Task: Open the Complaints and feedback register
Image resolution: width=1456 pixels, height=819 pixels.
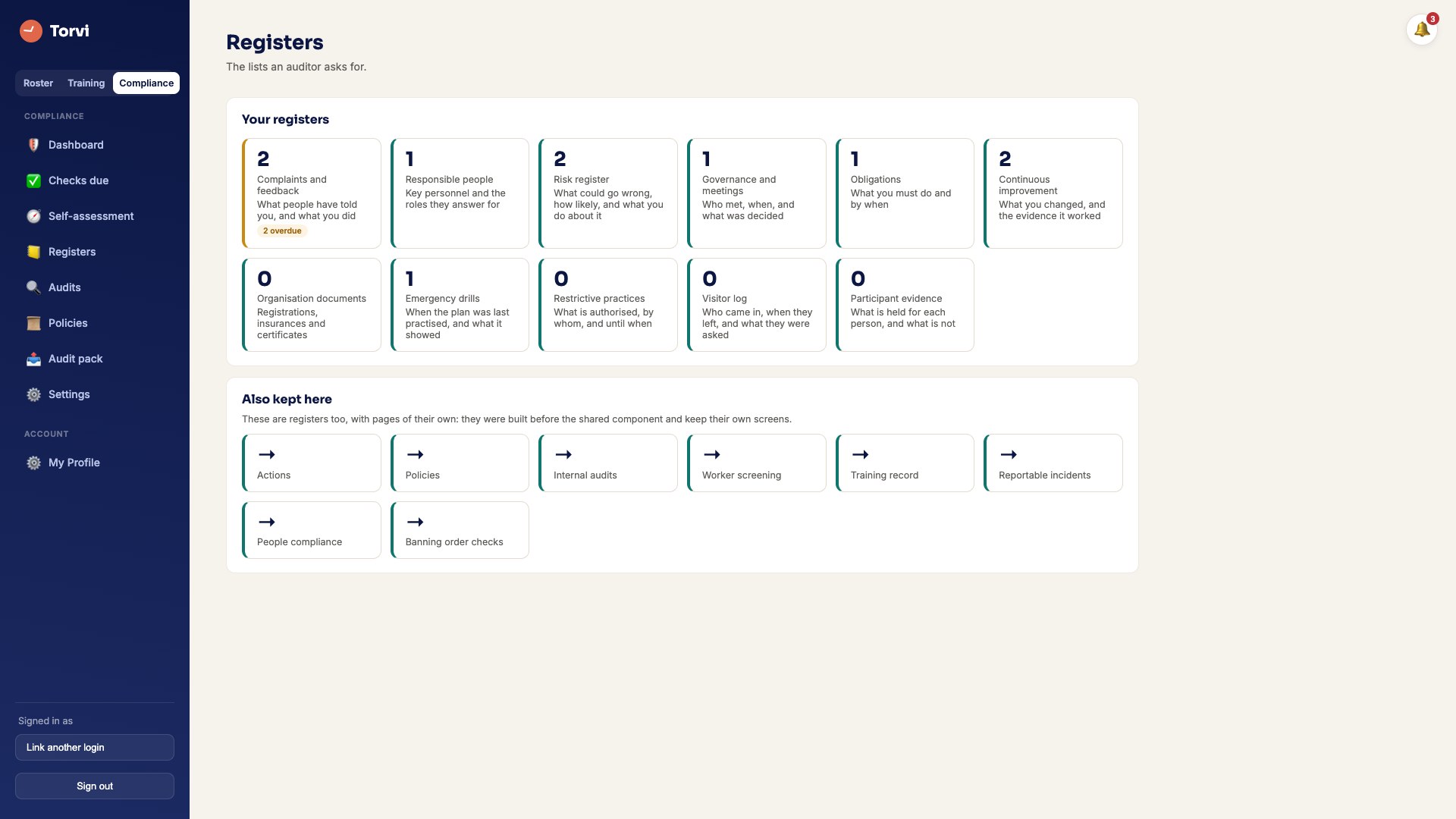Action: tap(312, 193)
